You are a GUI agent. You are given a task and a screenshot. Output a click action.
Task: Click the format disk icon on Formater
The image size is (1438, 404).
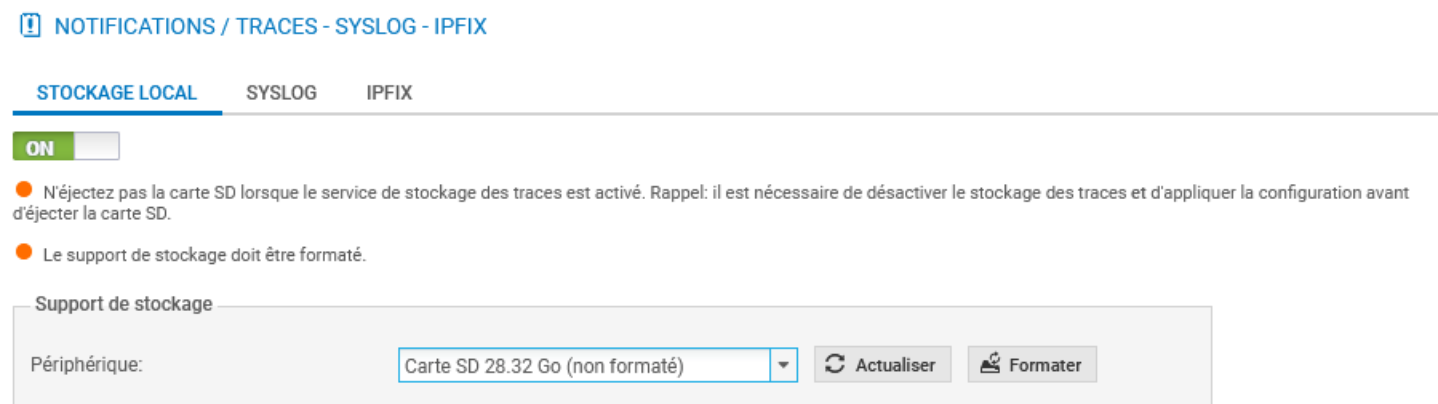(989, 365)
